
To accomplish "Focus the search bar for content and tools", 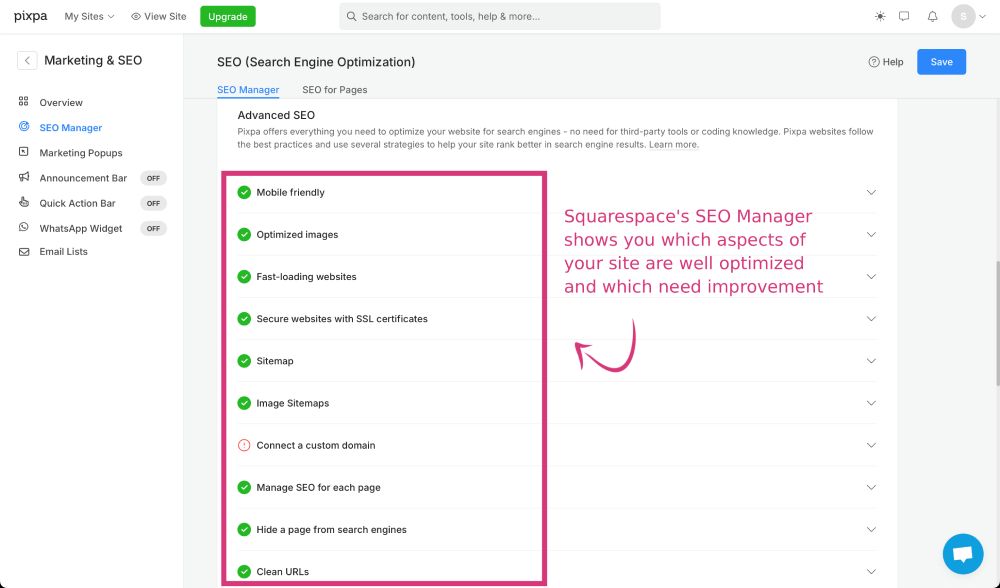I will 500,17.
